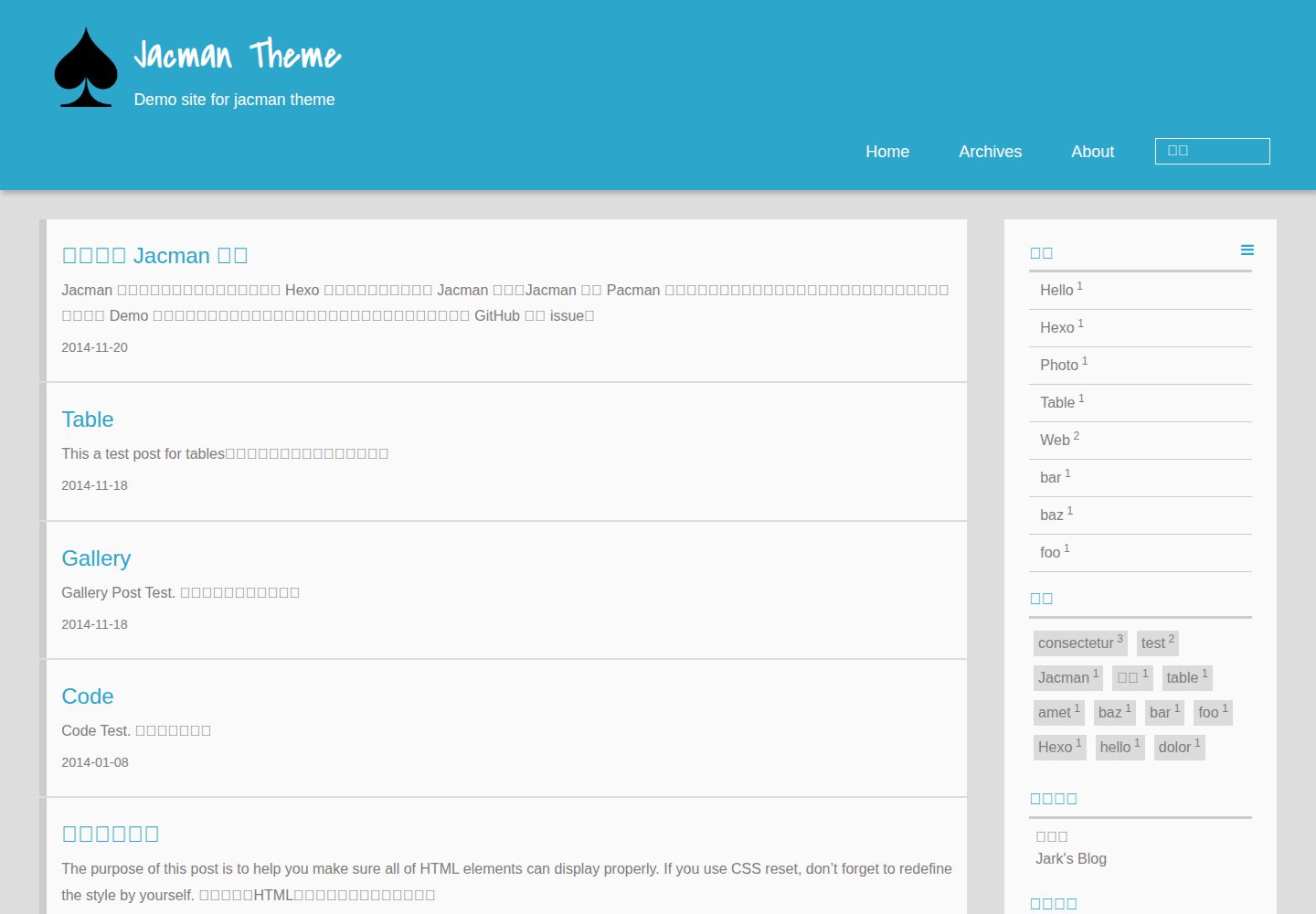The height and width of the screenshot is (914, 1316).
Task: Click the test tag
Action: tap(1158, 643)
